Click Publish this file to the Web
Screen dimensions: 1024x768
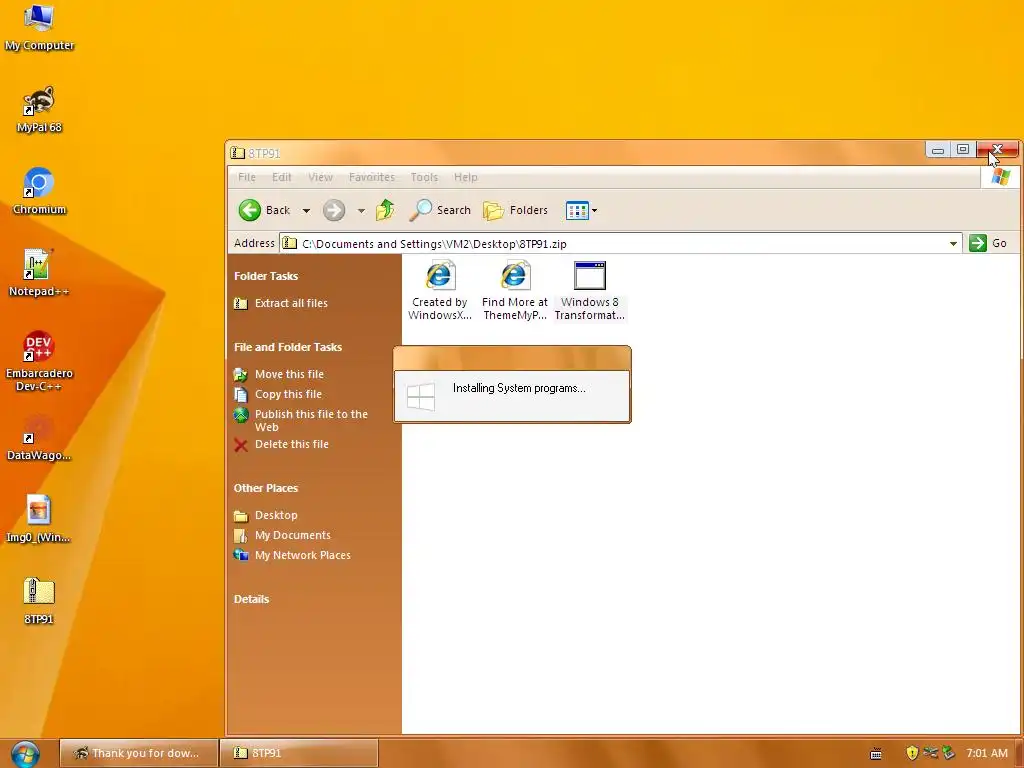pyautogui.click(x=312, y=421)
